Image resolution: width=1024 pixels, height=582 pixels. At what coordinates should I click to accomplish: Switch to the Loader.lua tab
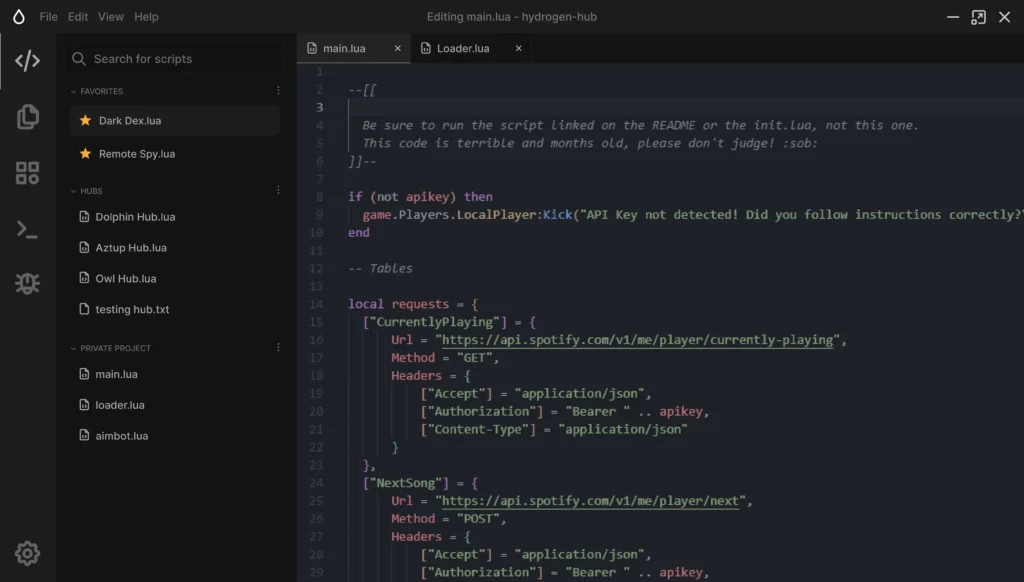tap(462, 48)
